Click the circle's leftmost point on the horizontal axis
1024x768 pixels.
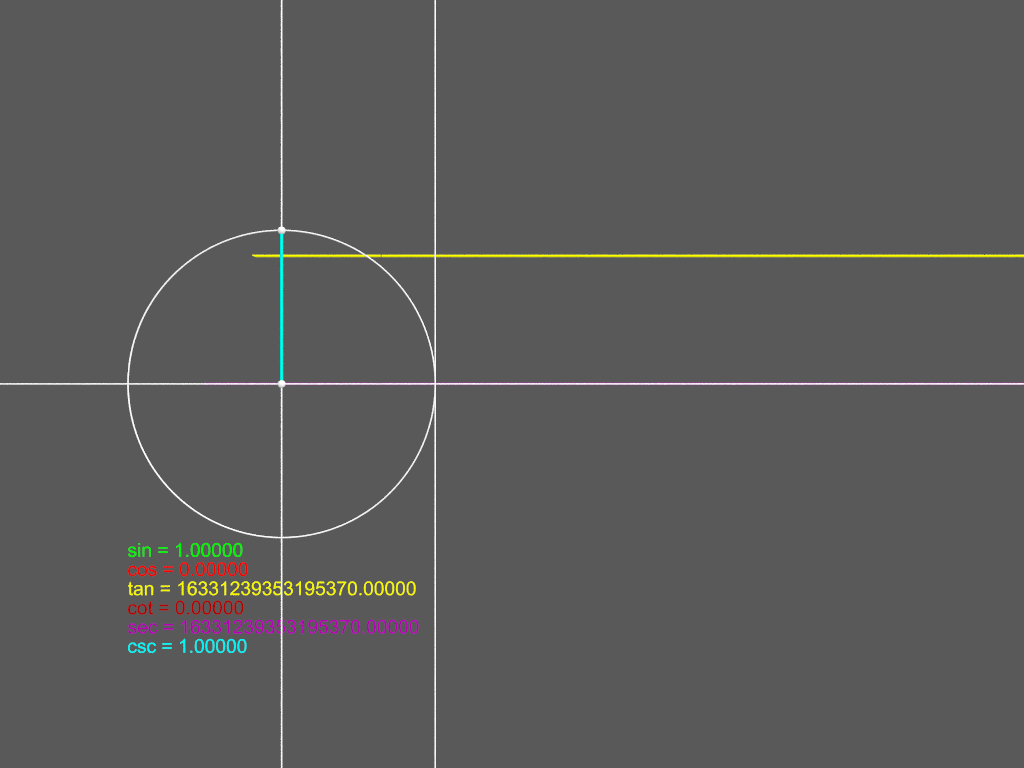(128, 383)
